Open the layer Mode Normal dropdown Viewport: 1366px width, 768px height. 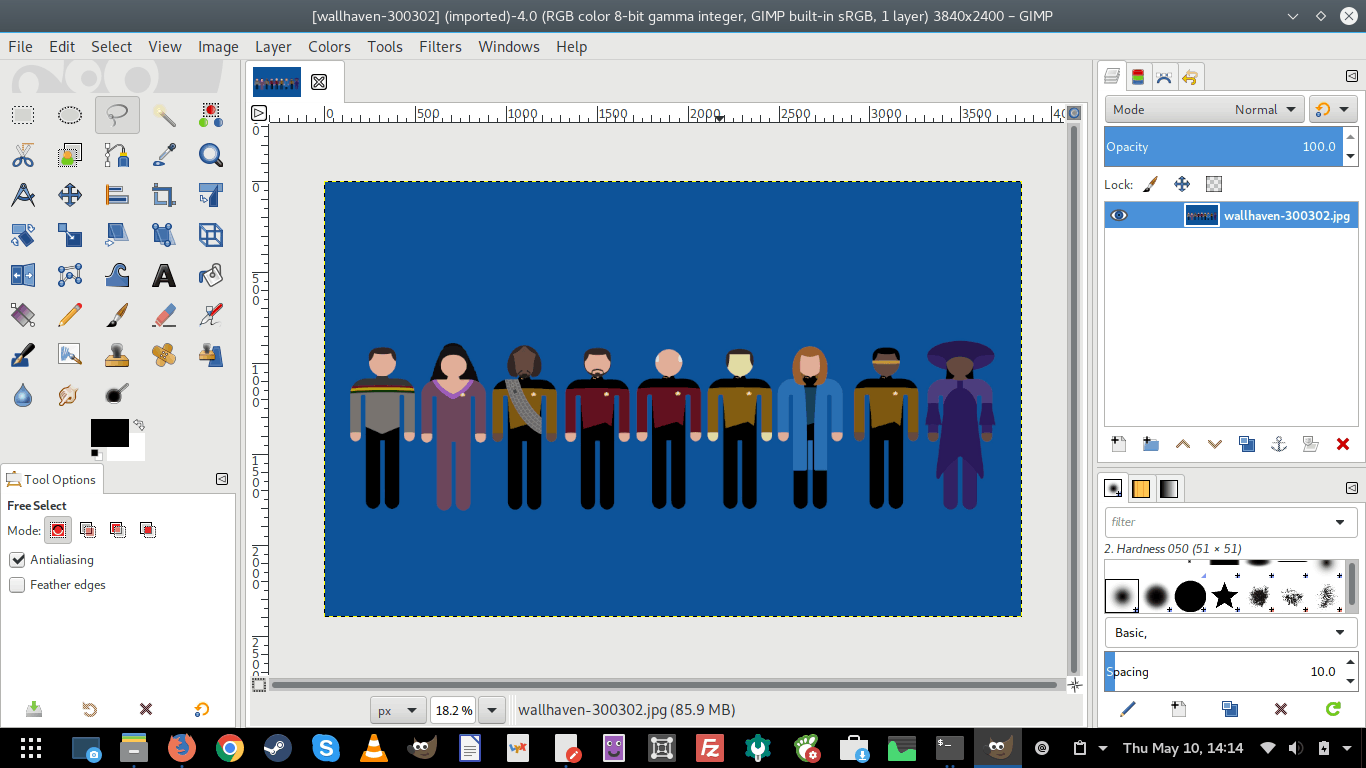[1204, 110]
